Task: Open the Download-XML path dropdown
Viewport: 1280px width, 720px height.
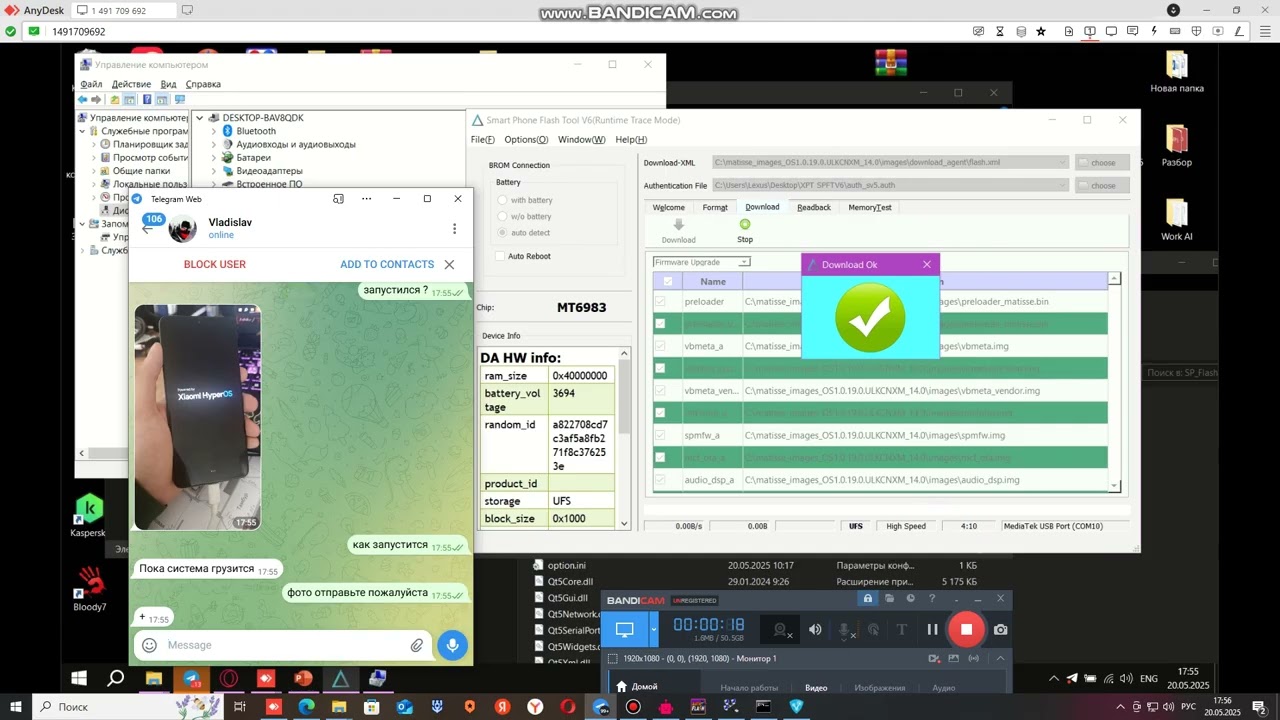Action: (x=1062, y=162)
